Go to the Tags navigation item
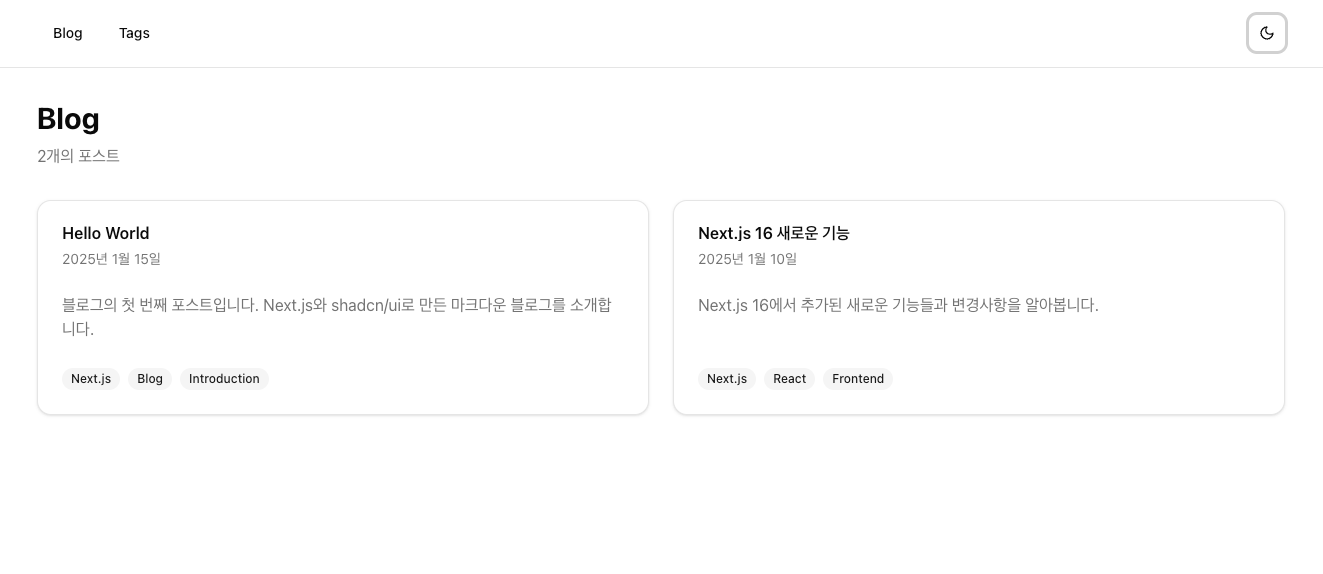This screenshot has width=1323, height=574. coord(134,33)
